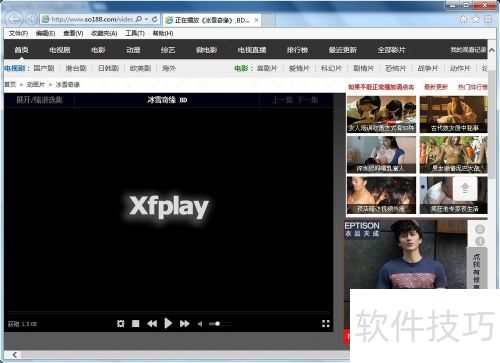Refresh the page with the reload icon
500x363 pixels.
point(155,19)
